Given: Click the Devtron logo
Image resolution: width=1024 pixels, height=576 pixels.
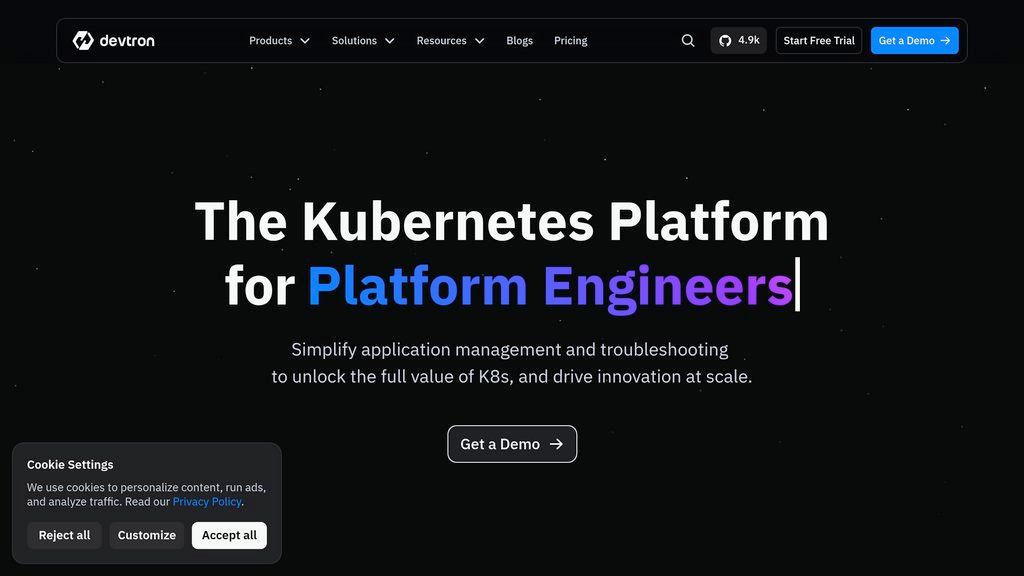Looking at the screenshot, I should point(113,40).
